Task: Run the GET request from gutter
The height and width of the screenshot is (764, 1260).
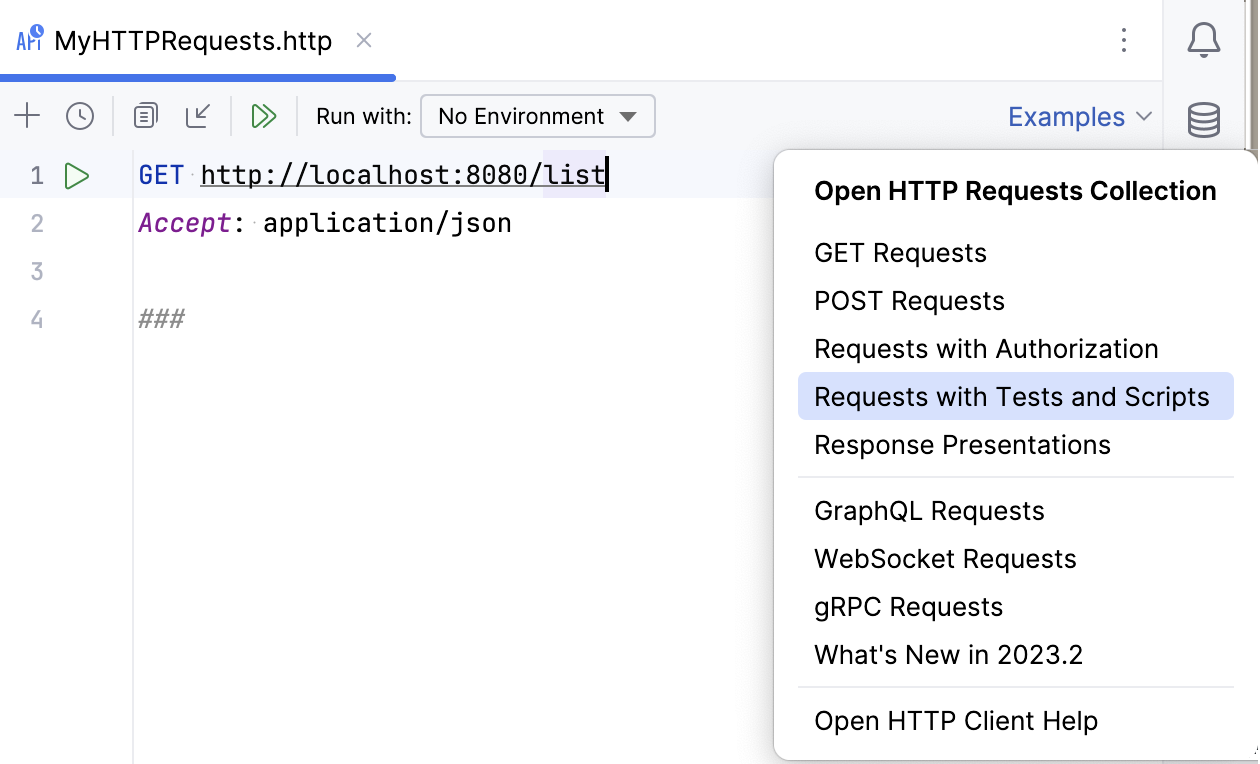Action: (x=77, y=176)
